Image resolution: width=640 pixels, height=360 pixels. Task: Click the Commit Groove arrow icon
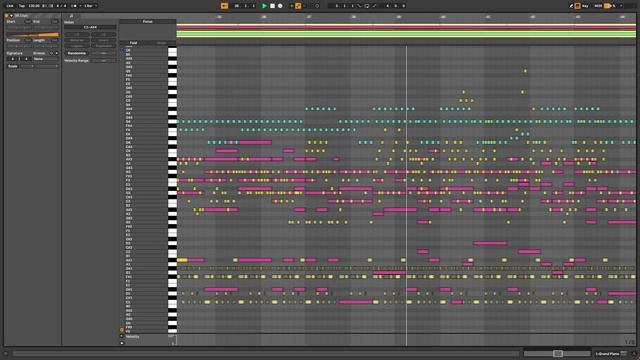[x=56, y=53]
